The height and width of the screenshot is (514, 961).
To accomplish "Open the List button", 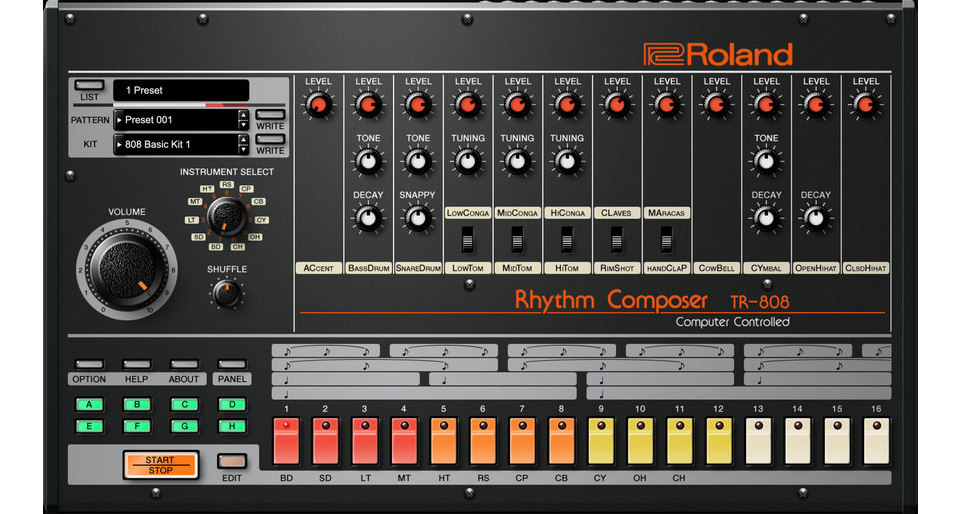I will tap(89, 85).
